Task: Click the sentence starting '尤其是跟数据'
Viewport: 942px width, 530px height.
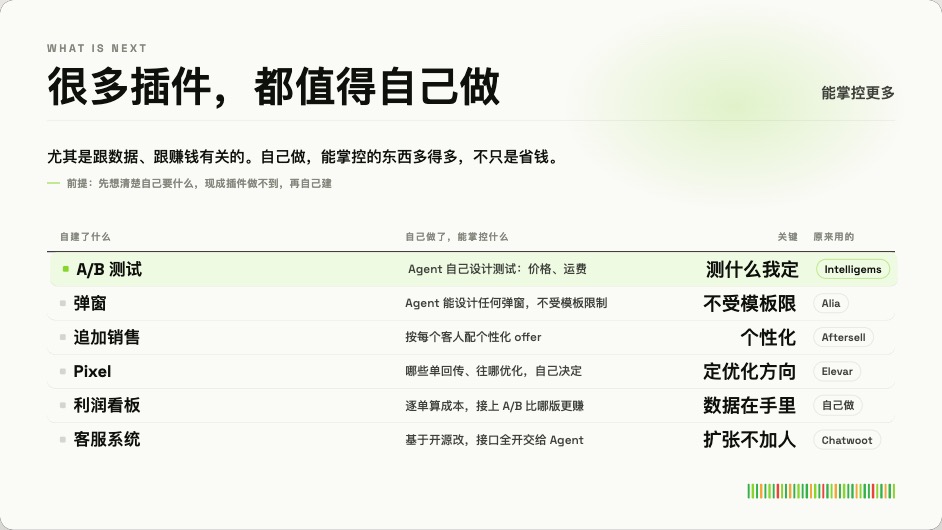Action: pyautogui.click(x=304, y=157)
